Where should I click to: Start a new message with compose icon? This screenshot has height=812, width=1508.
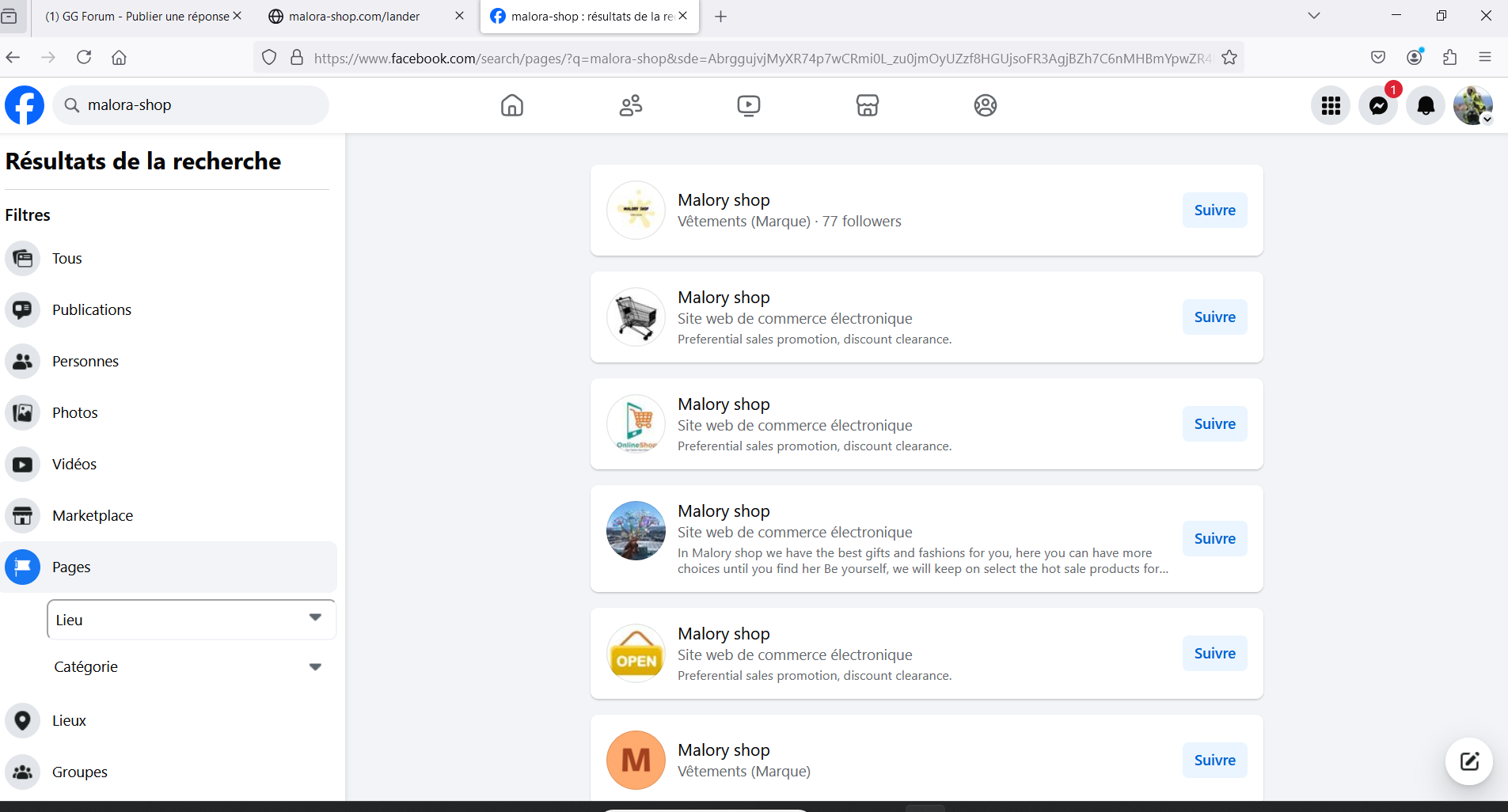pyautogui.click(x=1469, y=761)
